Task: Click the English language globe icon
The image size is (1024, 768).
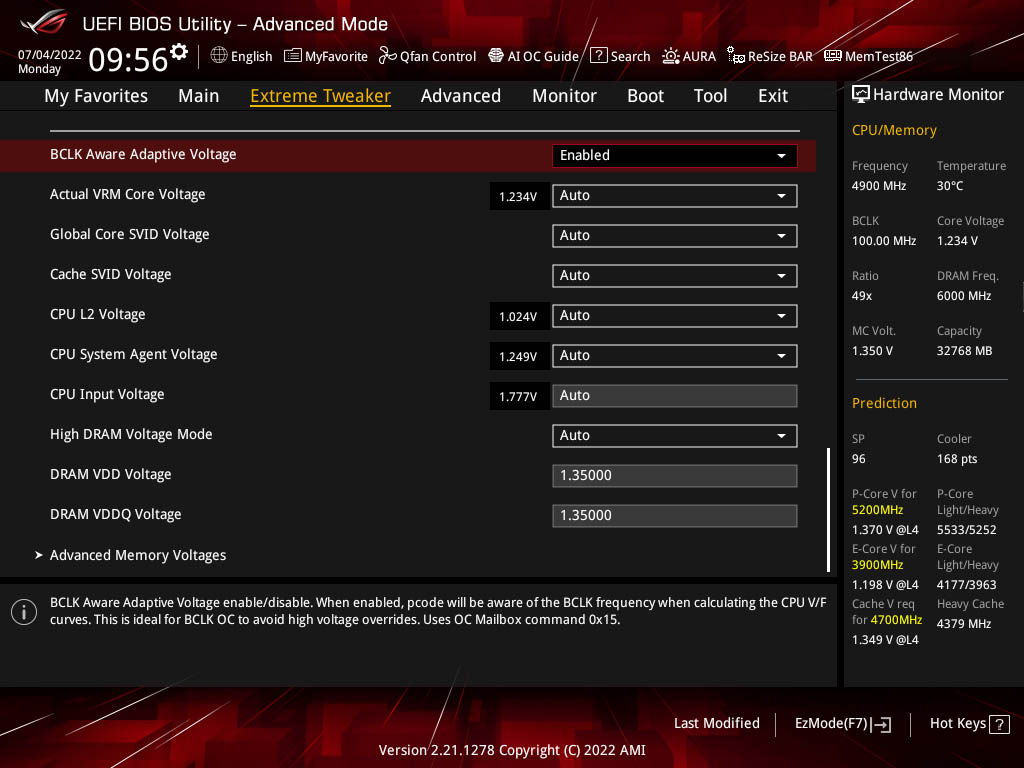Action: (x=219, y=56)
